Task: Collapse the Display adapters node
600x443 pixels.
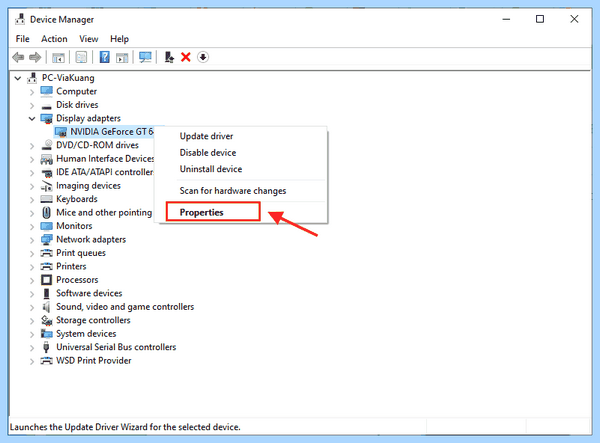Action: click(x=32, y=119)
